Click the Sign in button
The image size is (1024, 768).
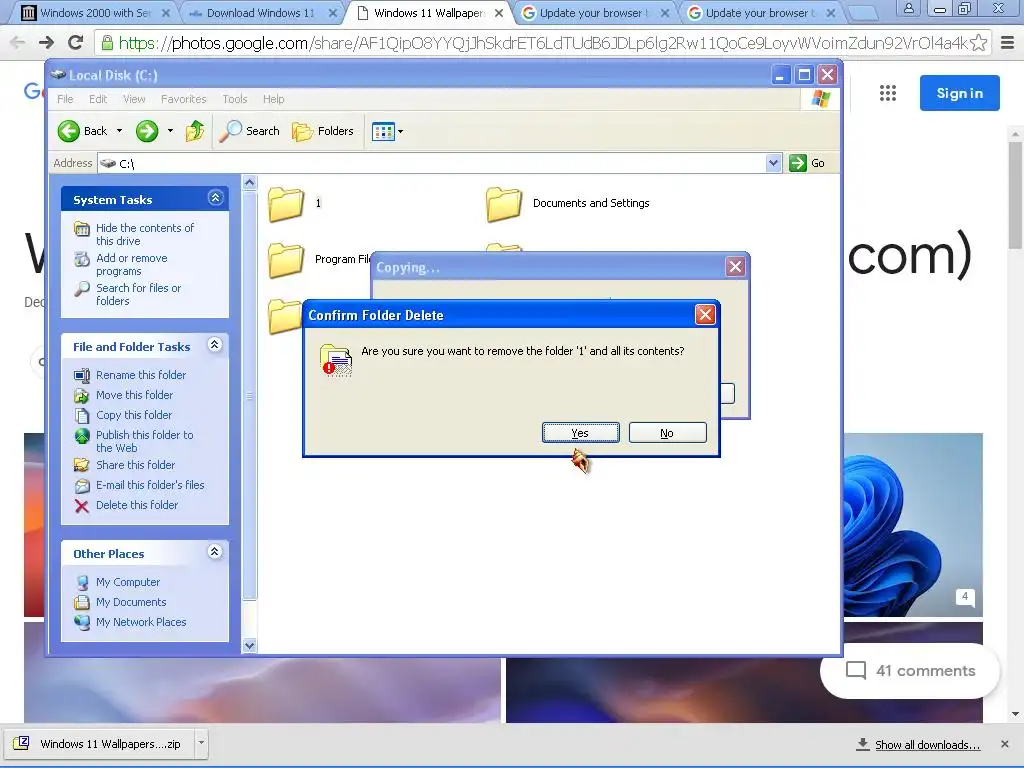[959, 93]
